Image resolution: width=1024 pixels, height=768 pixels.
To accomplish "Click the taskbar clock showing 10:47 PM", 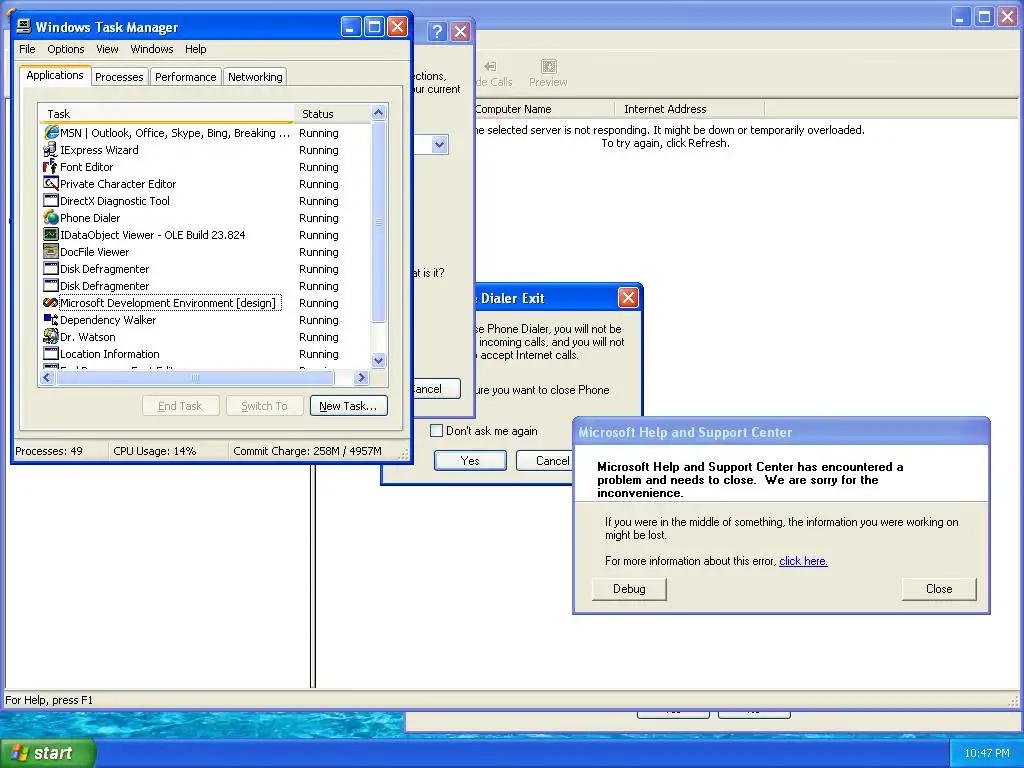I will [x=986, y=753].
